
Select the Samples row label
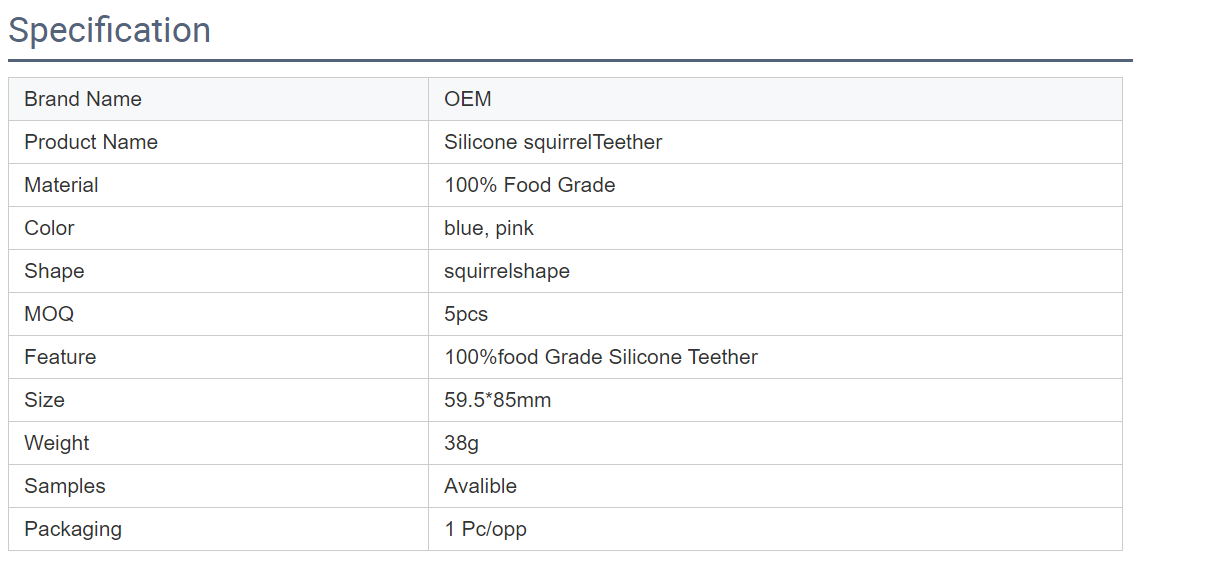pos(65,486)
